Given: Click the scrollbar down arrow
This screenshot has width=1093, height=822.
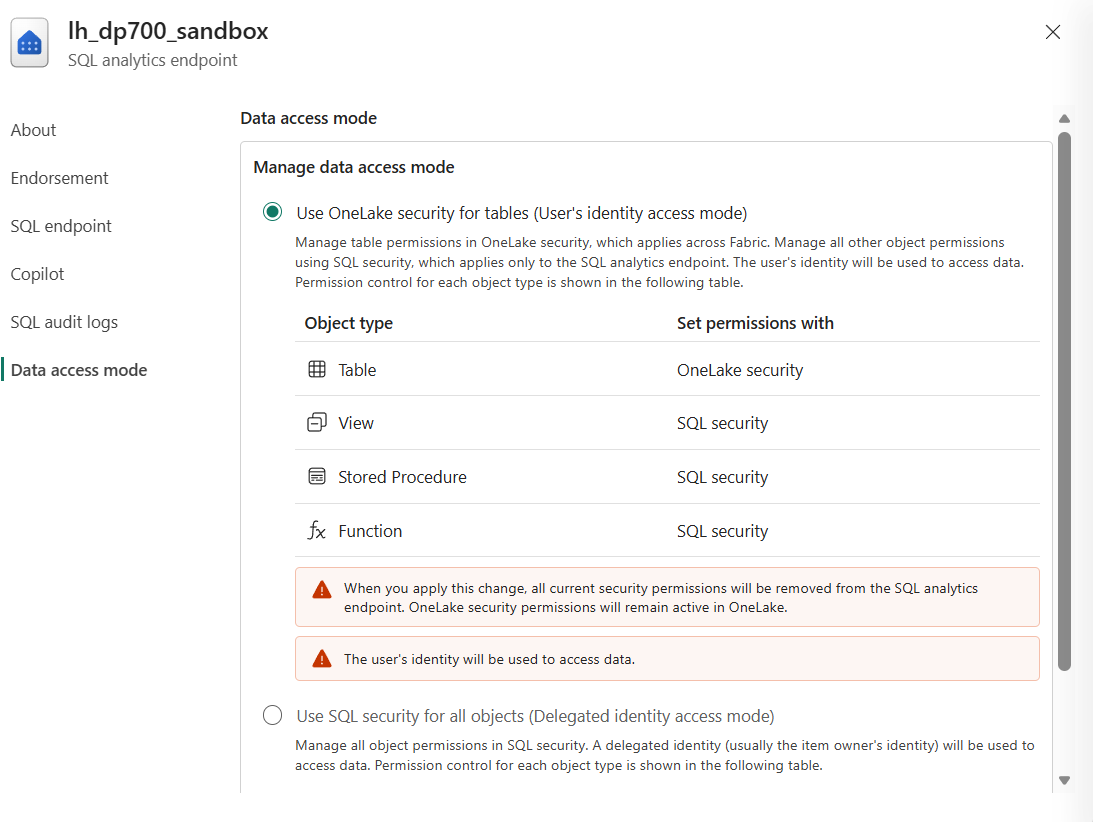Looking at the screenshot, I should (x=1064, y=780).
